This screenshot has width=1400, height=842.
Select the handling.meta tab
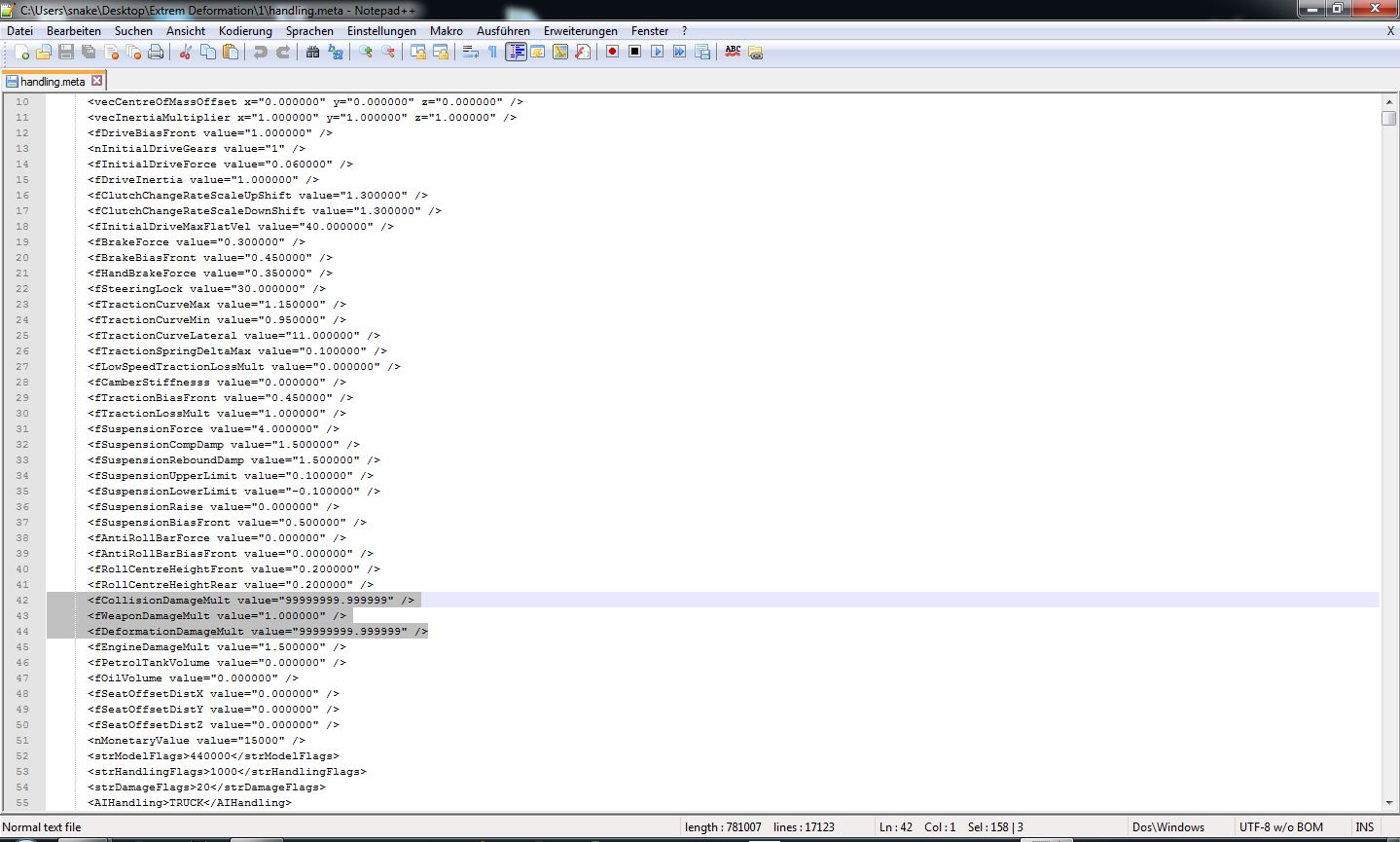[51, 82]
